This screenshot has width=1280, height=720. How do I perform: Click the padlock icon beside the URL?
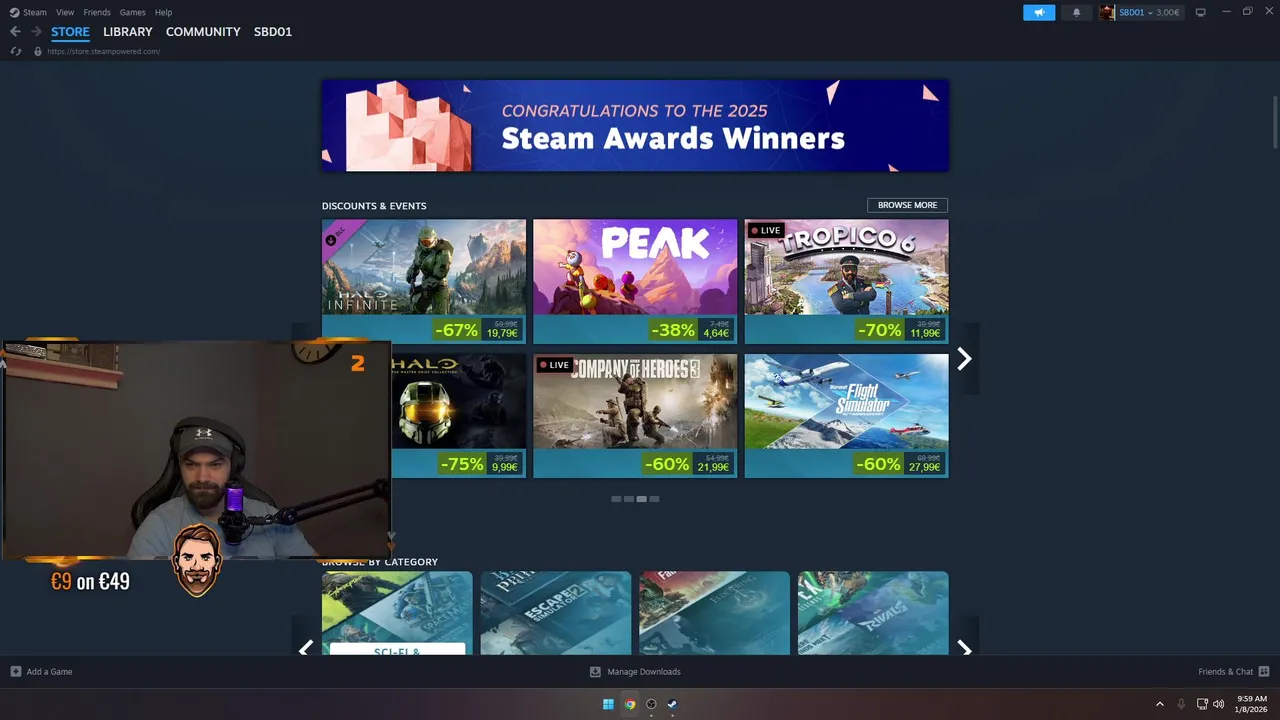point(38,51)
